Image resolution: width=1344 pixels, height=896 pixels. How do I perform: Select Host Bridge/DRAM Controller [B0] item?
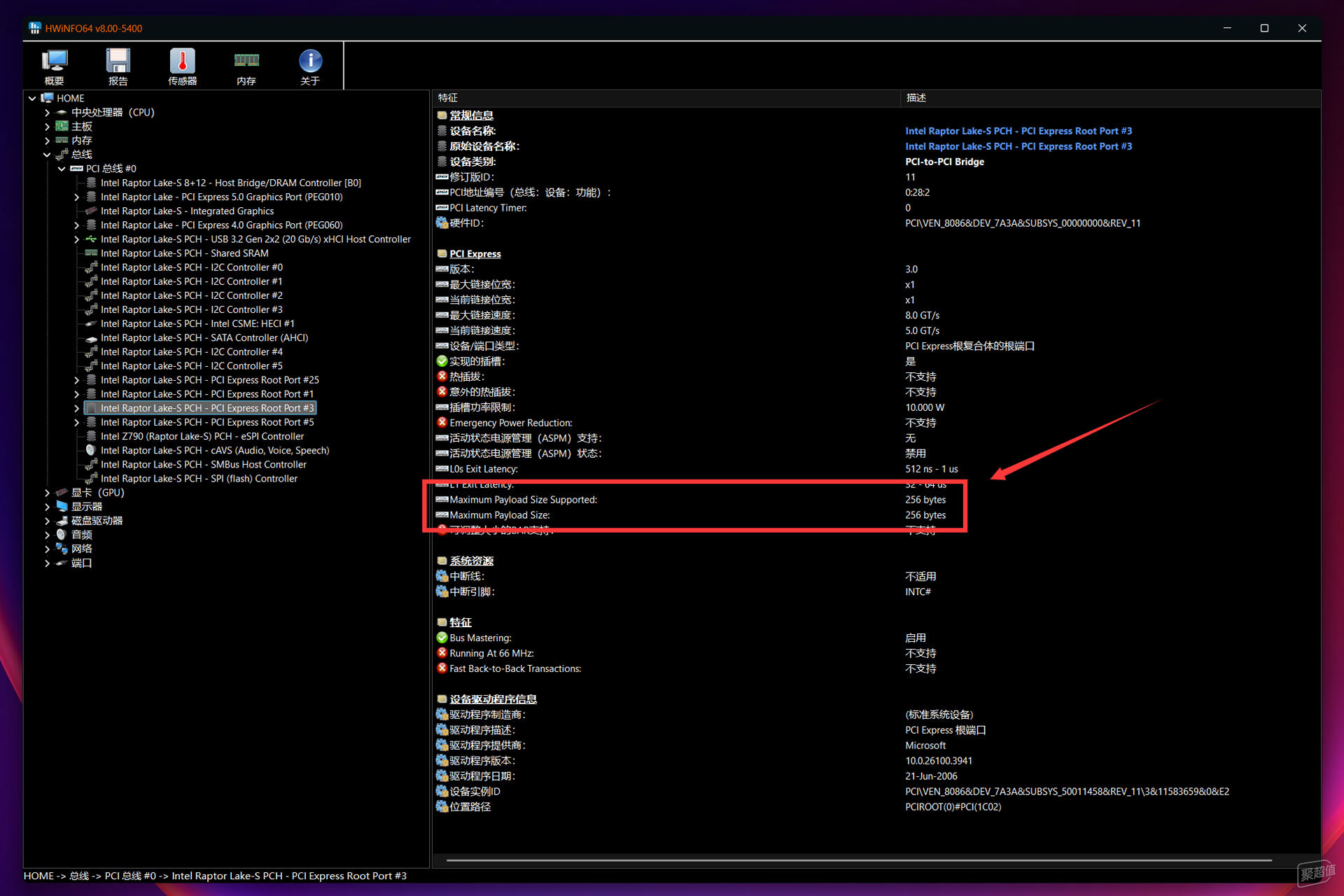(x=230, y=183)
